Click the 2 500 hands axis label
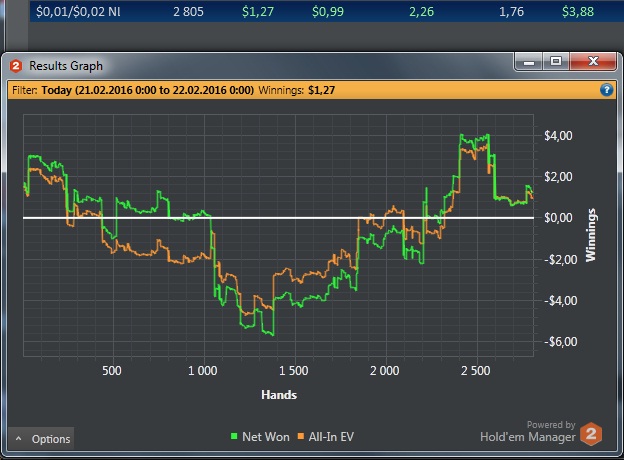 point(476,371)
